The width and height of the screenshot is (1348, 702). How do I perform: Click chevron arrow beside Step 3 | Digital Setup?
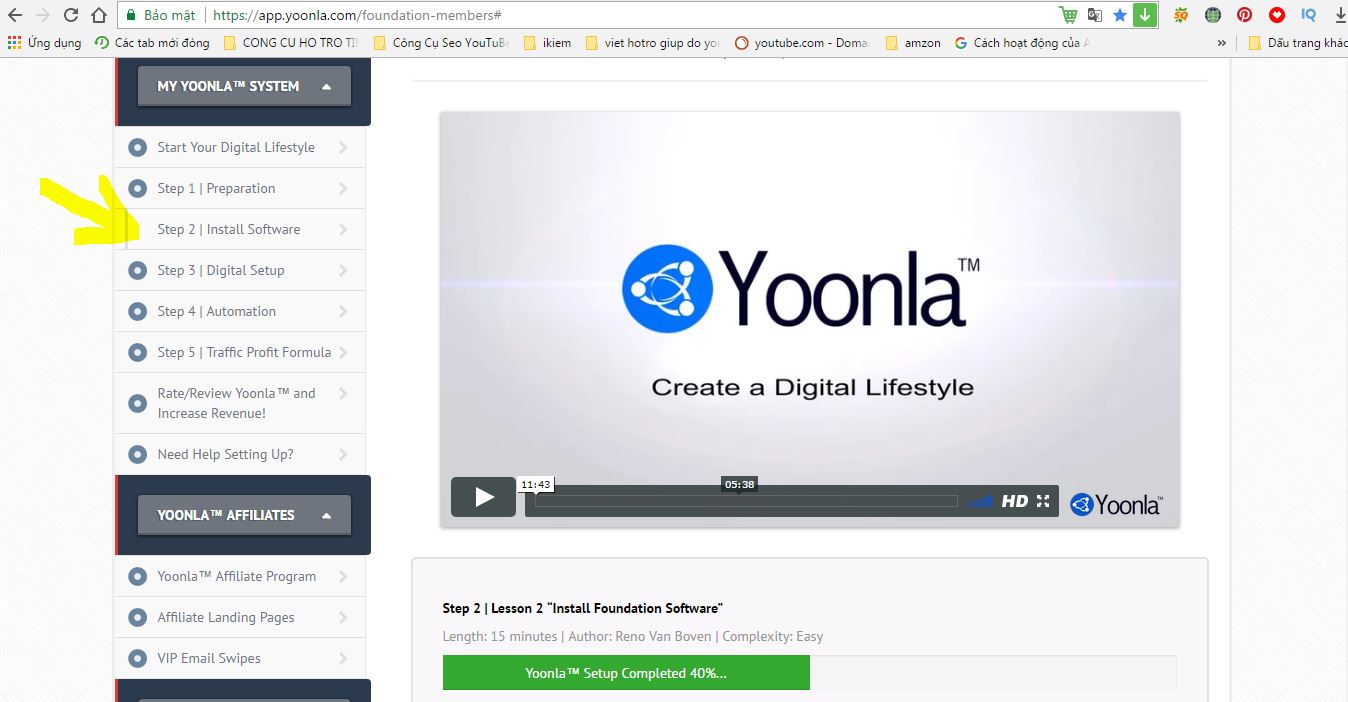[343, 270]
